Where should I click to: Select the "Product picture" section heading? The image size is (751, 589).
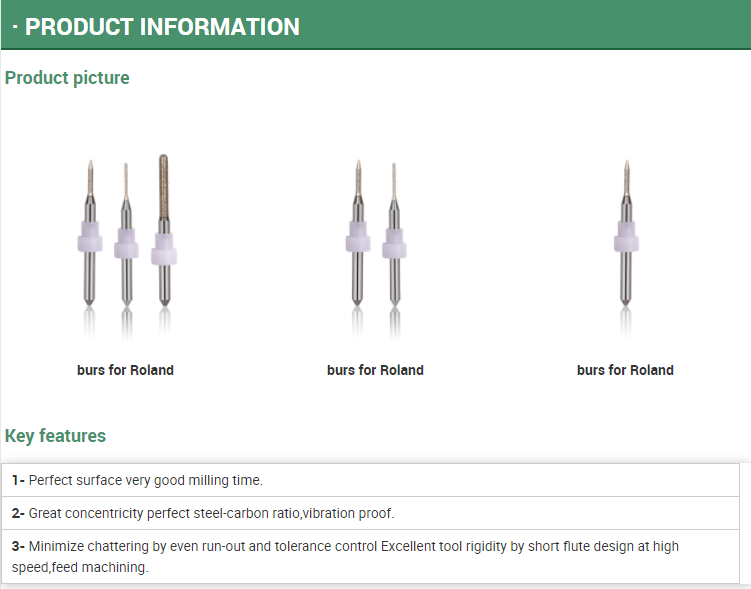[67, 78]
